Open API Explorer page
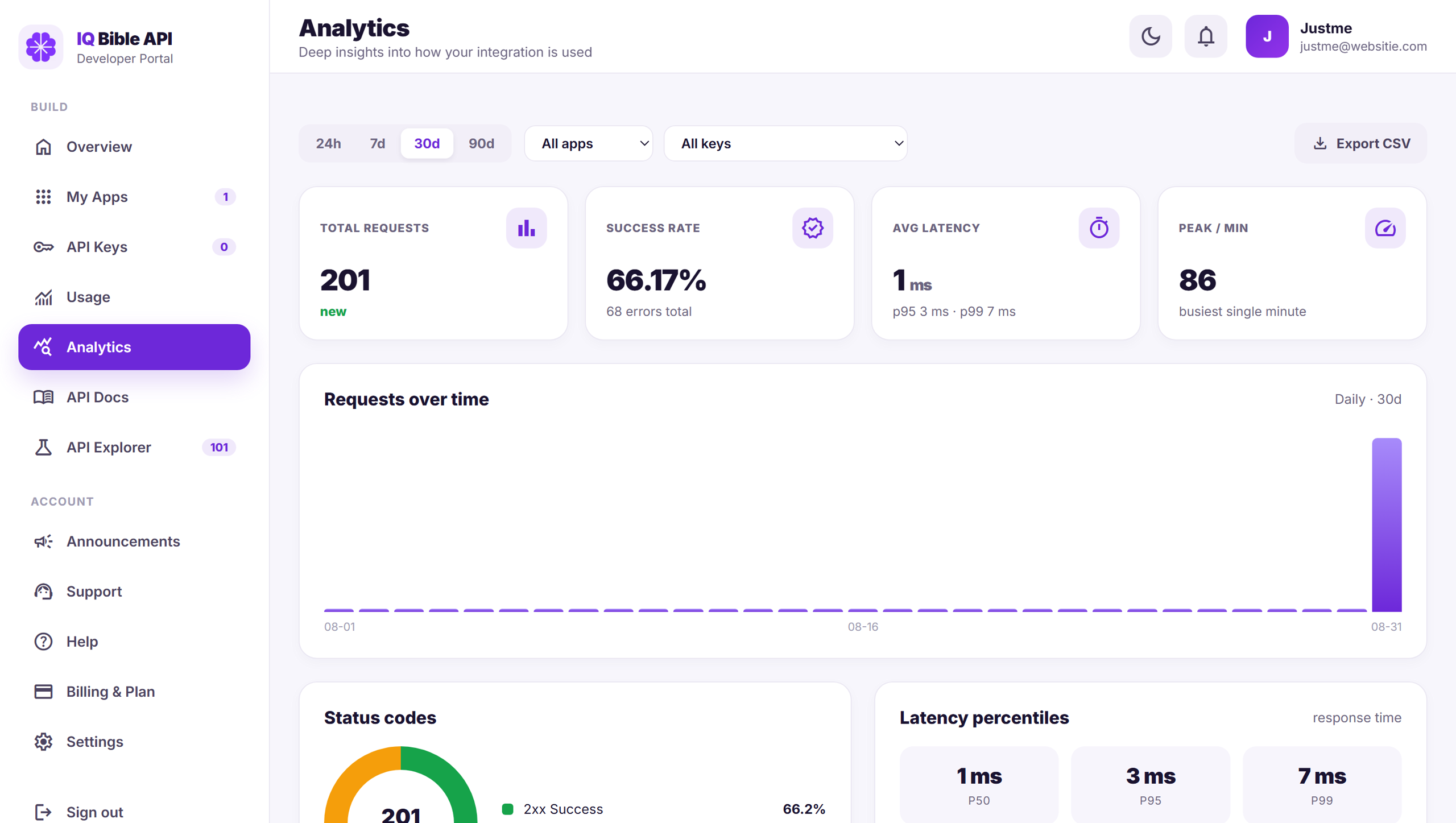Image resolution: width=1456 pixels, height=823 pixels. point(134,447)
